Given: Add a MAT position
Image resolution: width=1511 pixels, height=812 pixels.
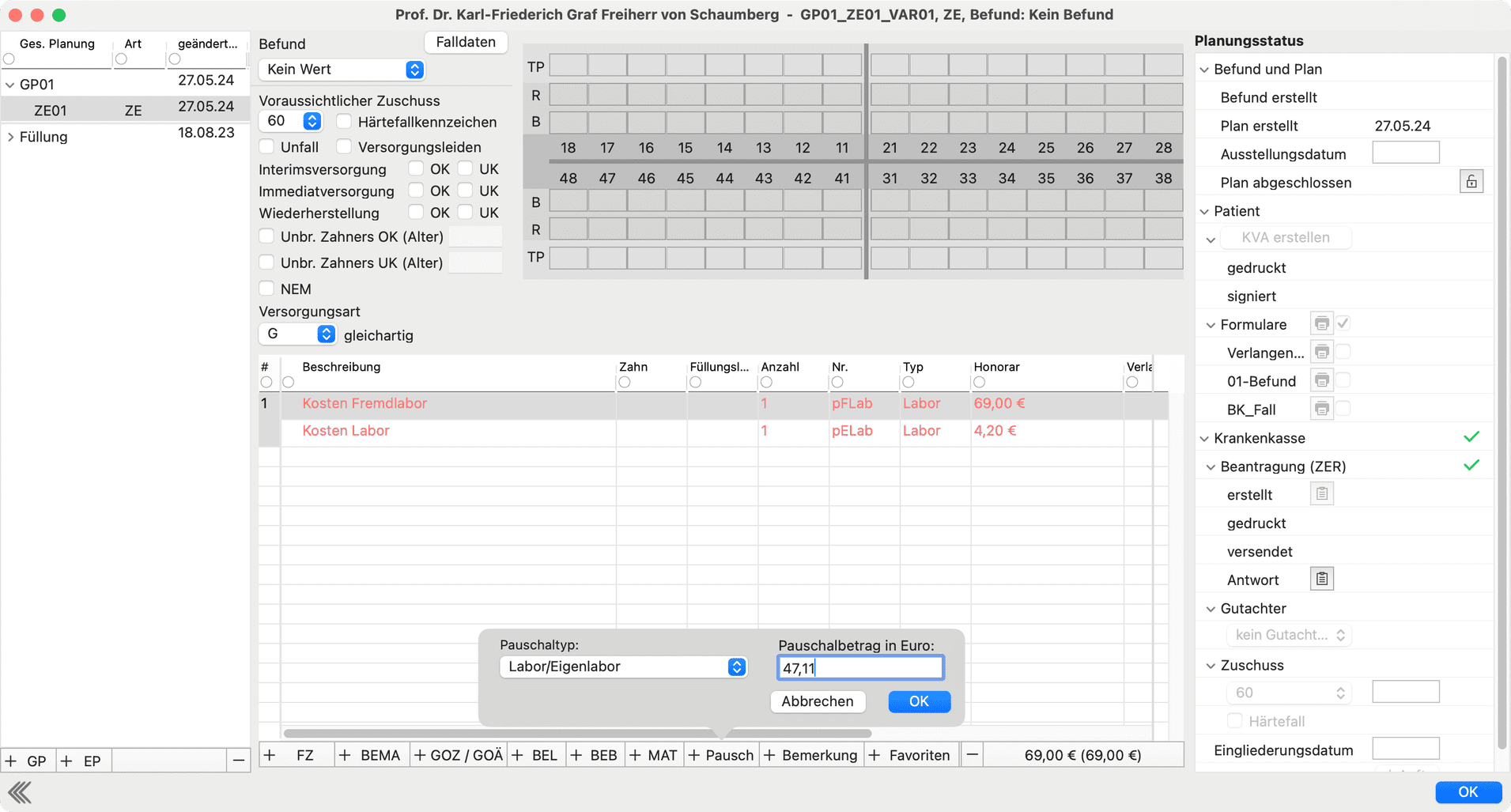Looking at the screenshot, I should pyautogui.click(x=653, y=755).
